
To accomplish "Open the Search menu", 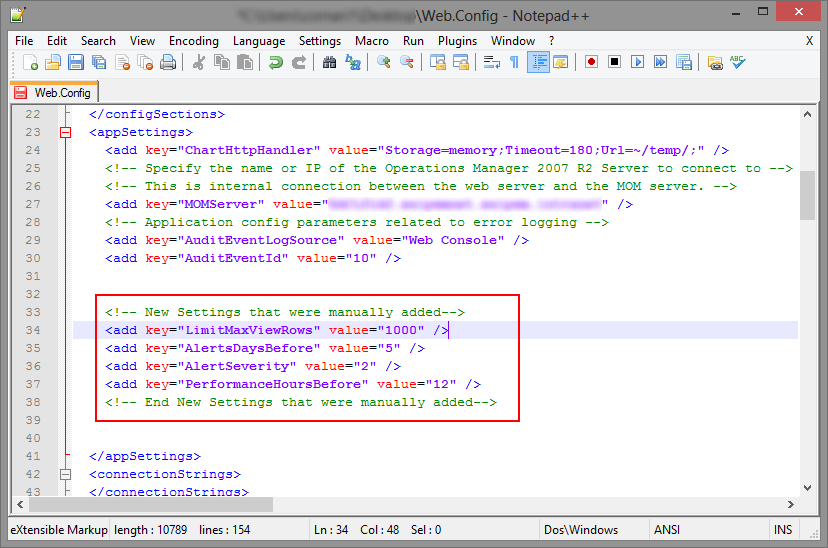I will [x=98, y=41].
